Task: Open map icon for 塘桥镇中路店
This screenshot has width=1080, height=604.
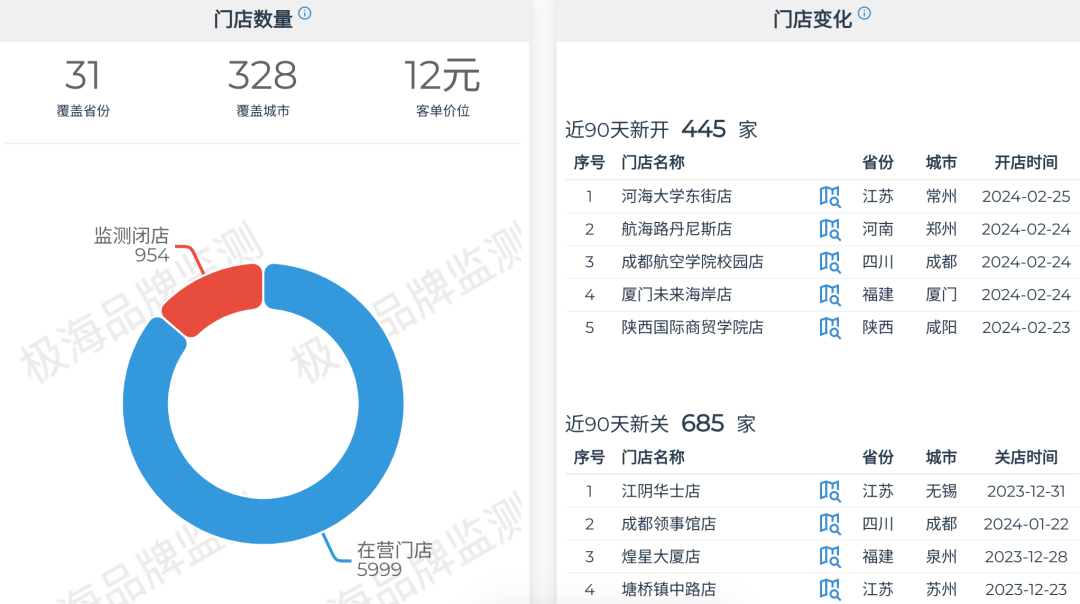Action: [x=830, y=590]
